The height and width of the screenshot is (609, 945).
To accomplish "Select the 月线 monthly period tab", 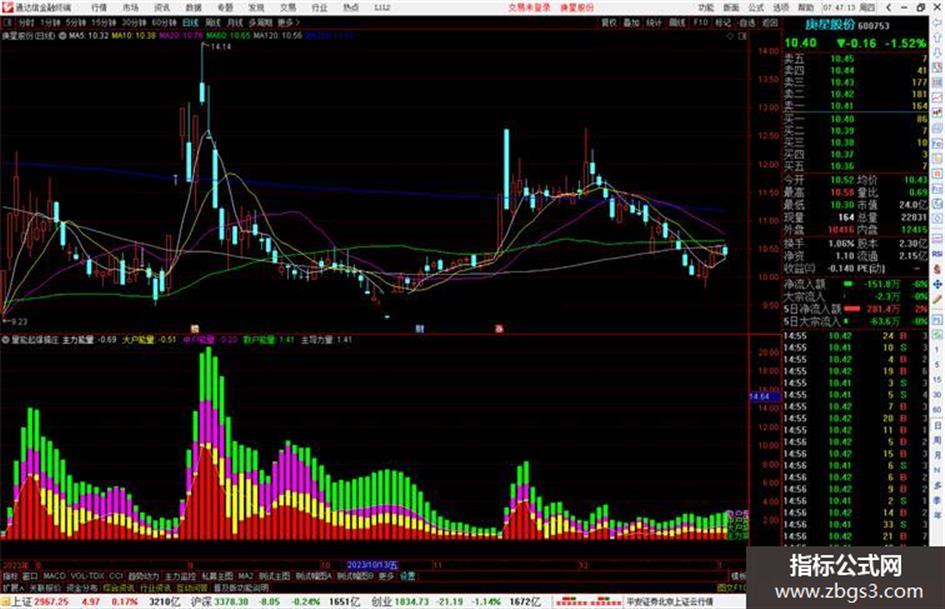I will point(234,22).
